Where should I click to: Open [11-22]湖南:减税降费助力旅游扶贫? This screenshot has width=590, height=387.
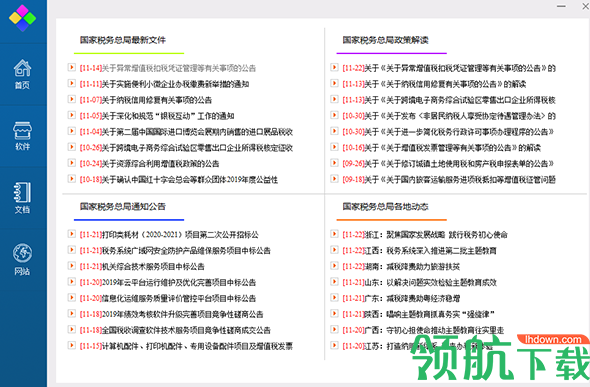coord(401,267)
